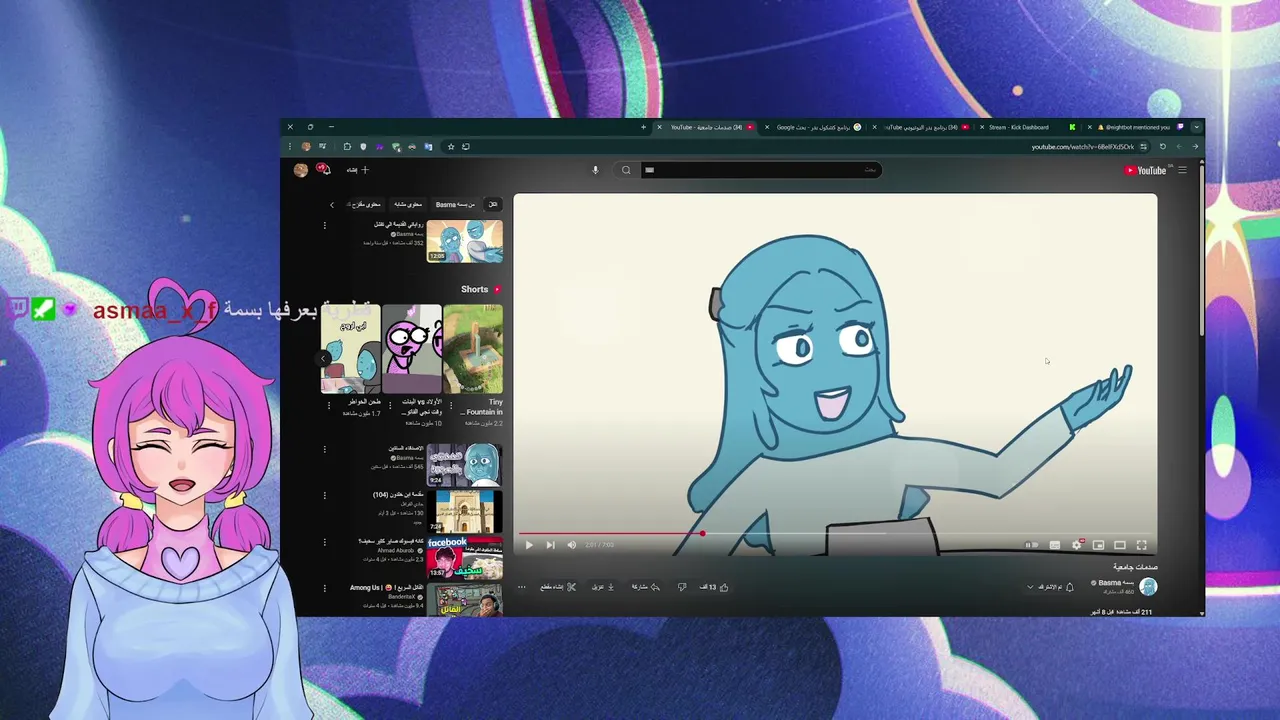Open the share button under the video

[x=646, y=587]
